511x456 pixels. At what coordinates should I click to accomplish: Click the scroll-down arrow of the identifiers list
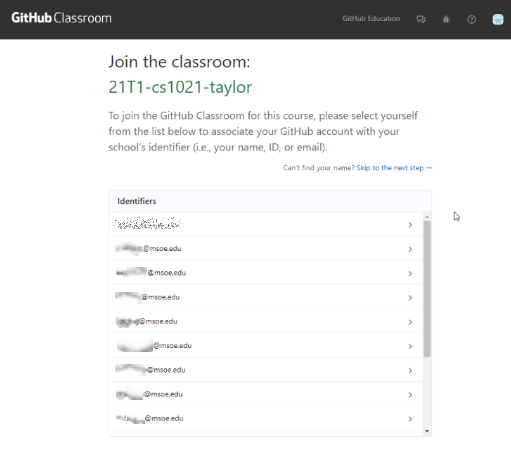tap(427, 431)
